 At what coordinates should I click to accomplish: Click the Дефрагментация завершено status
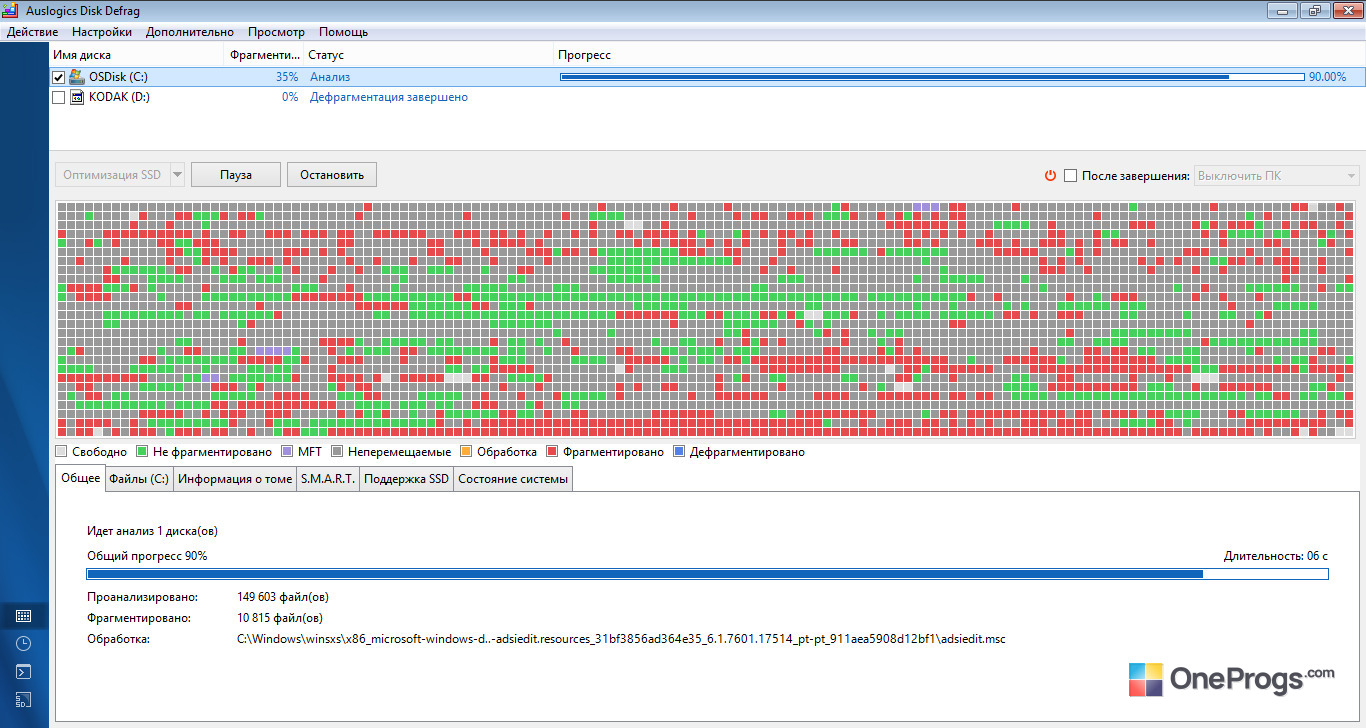coord(389,97)
